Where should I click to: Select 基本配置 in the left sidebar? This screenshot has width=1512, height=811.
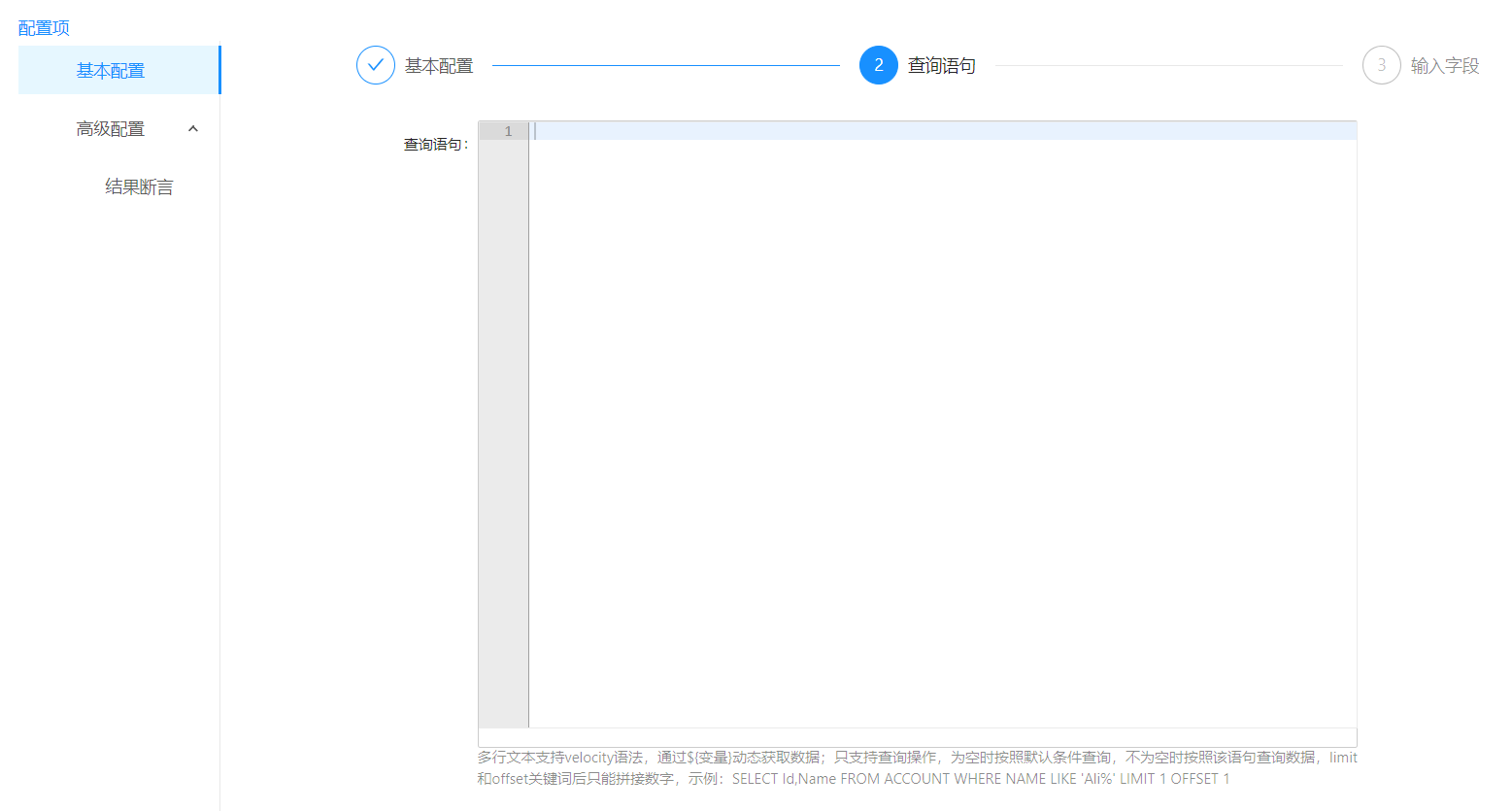click(111, 71)
